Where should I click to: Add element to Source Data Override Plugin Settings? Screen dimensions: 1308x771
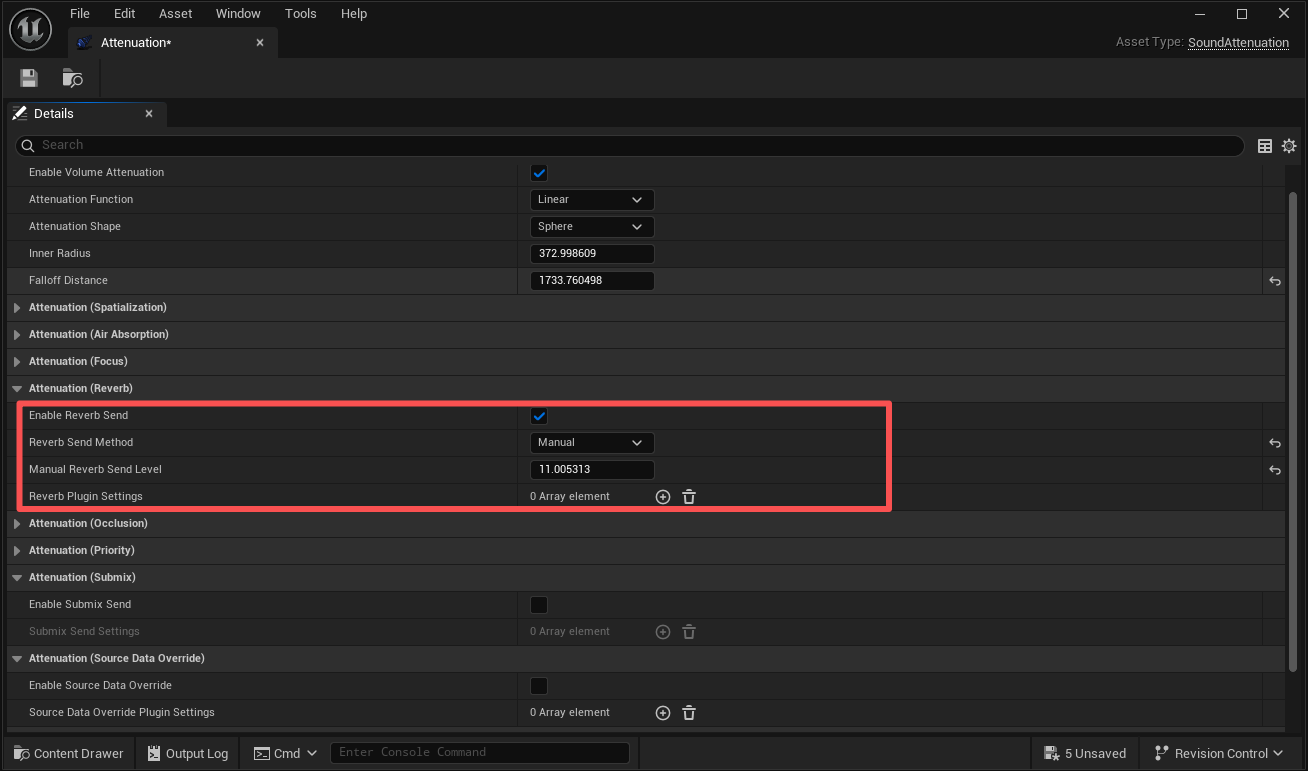click(x=662, y=713)
